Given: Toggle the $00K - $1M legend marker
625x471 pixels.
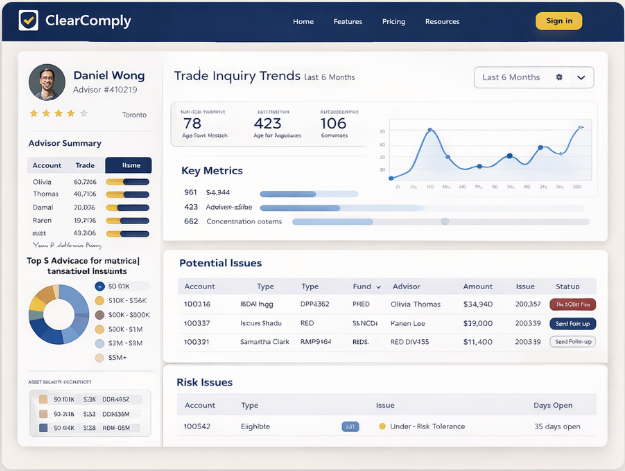Looking at the screenshot, I should coord(99,328).
